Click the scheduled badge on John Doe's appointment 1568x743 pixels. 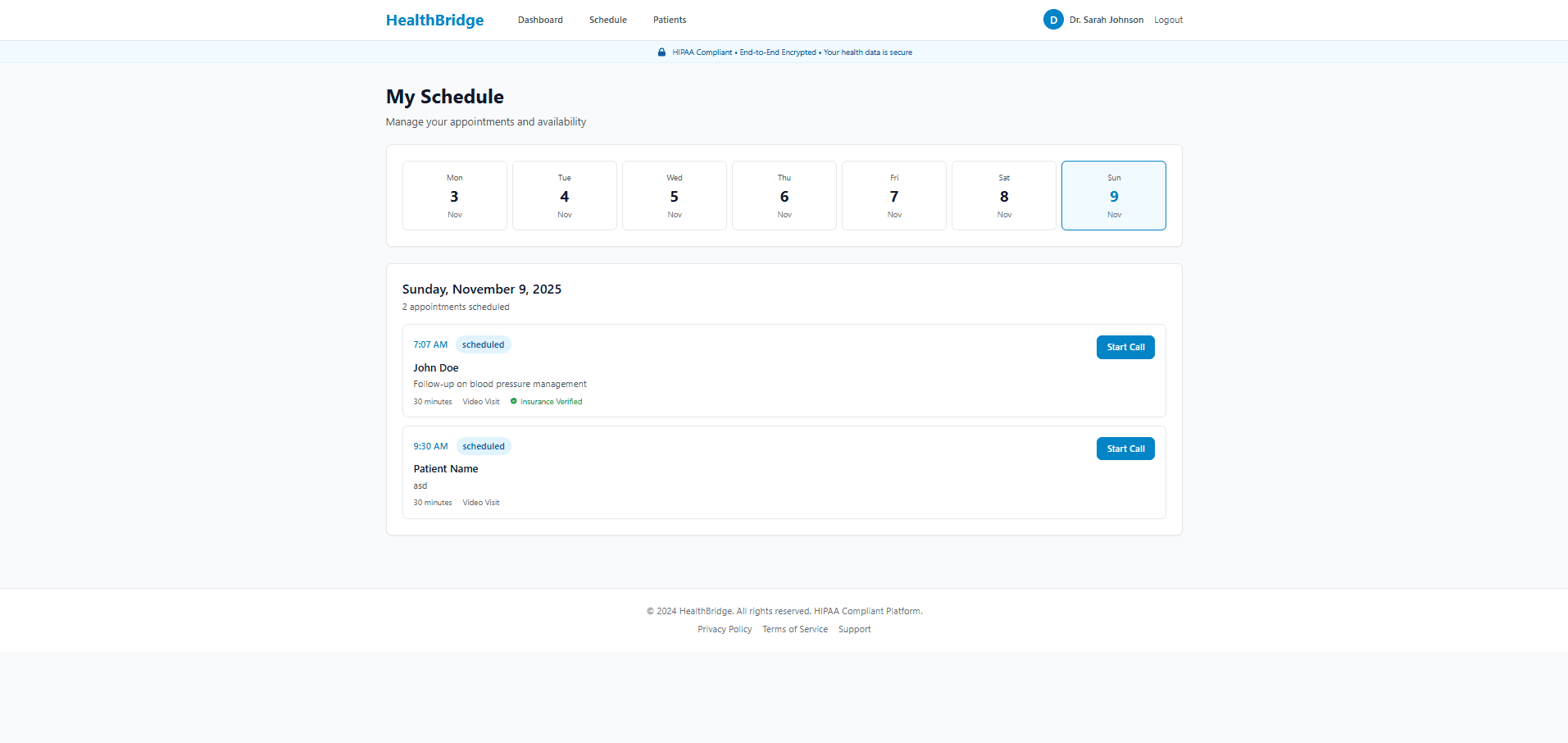point(483,344)
